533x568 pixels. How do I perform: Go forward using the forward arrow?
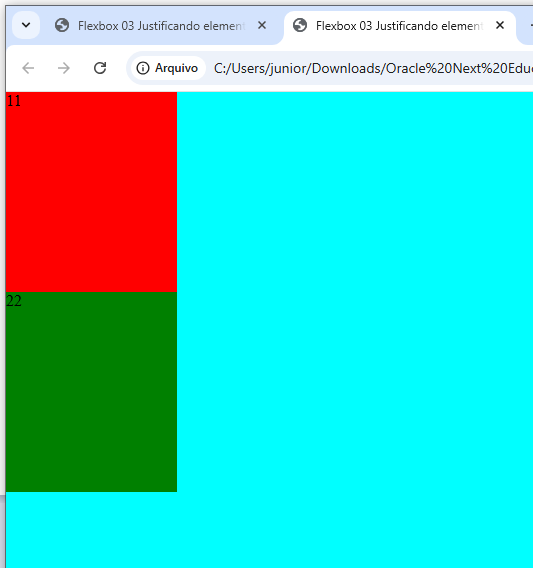pos(64,68)
